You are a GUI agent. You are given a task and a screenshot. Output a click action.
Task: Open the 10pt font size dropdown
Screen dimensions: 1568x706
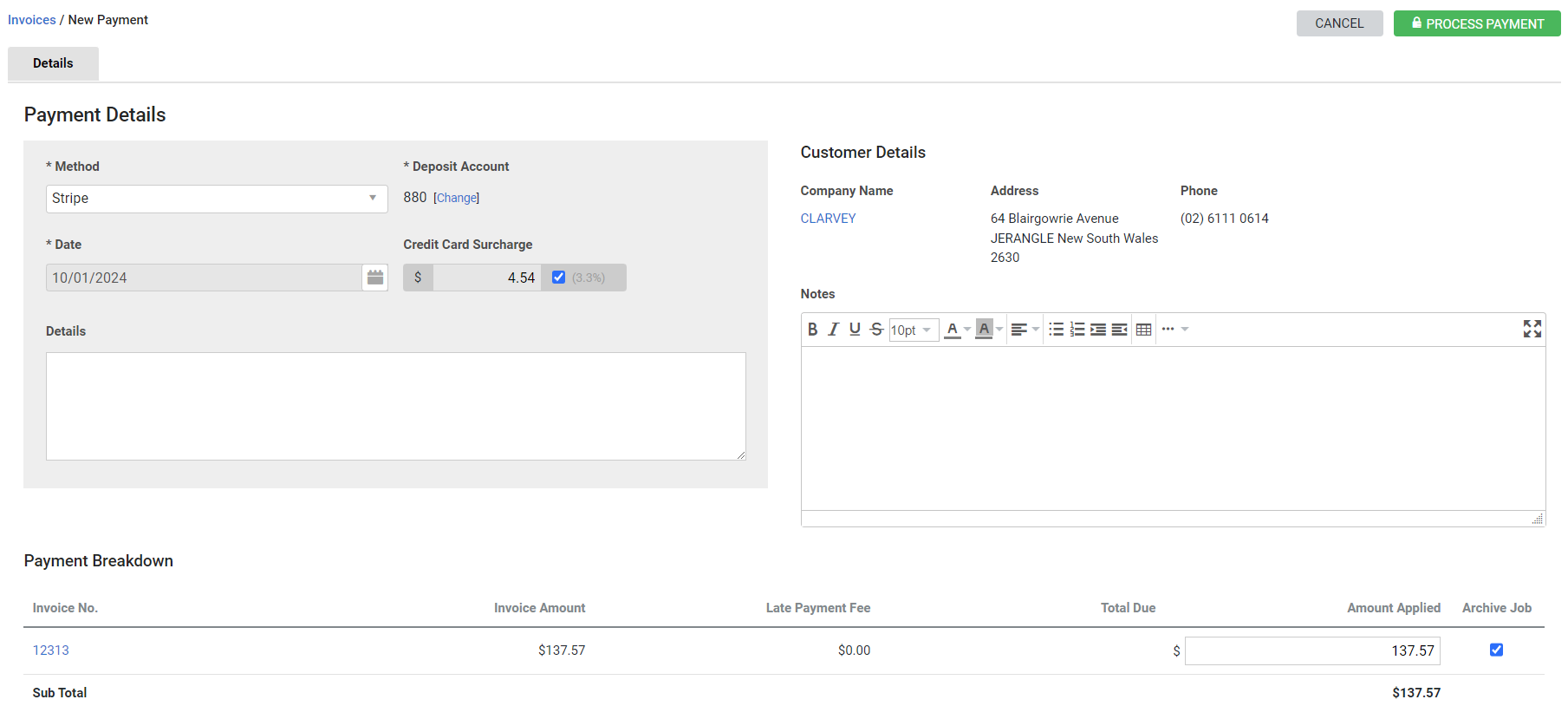(x=914, y=330)
